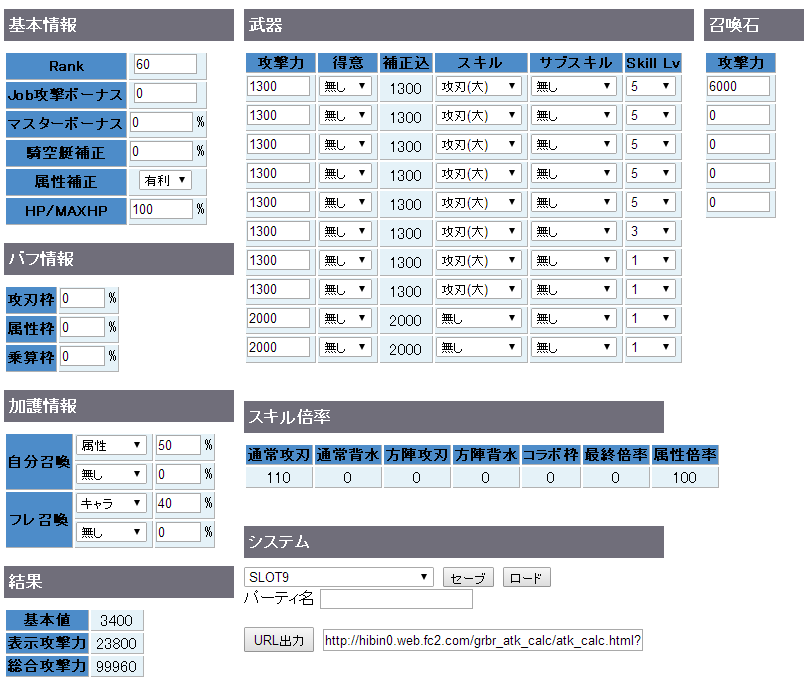Open sixth weapon Skill Lv dropdown showing 3
This screenshot has width=810, height=687.
[x=651, y=231]
